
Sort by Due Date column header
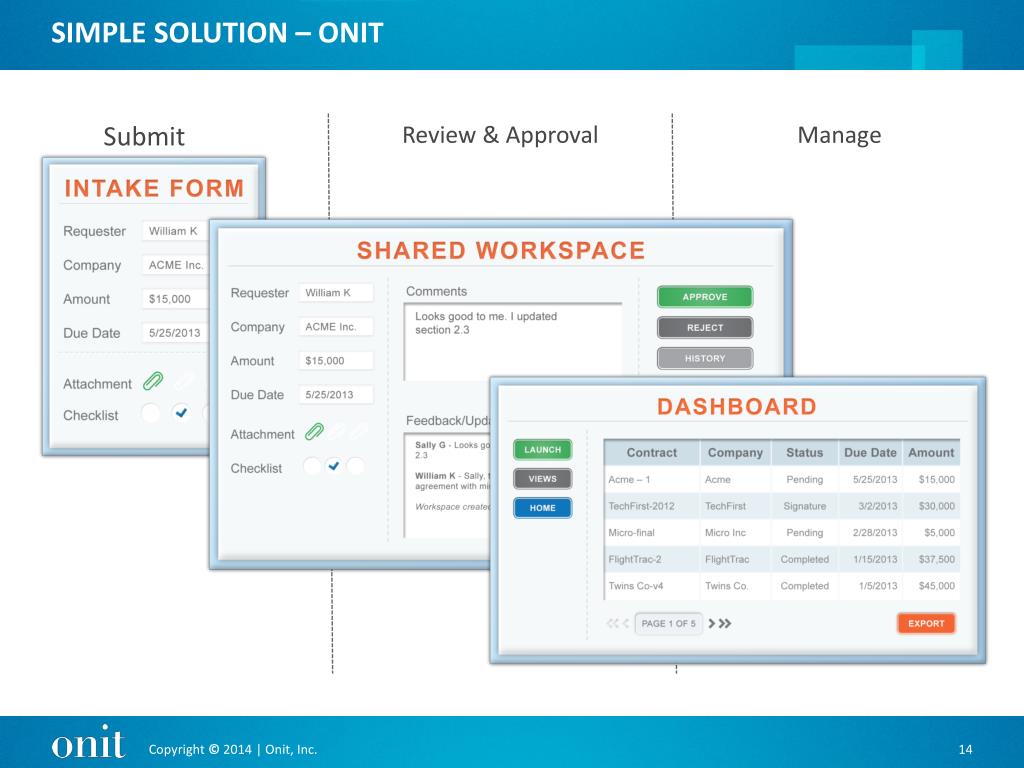coord(871,453)
